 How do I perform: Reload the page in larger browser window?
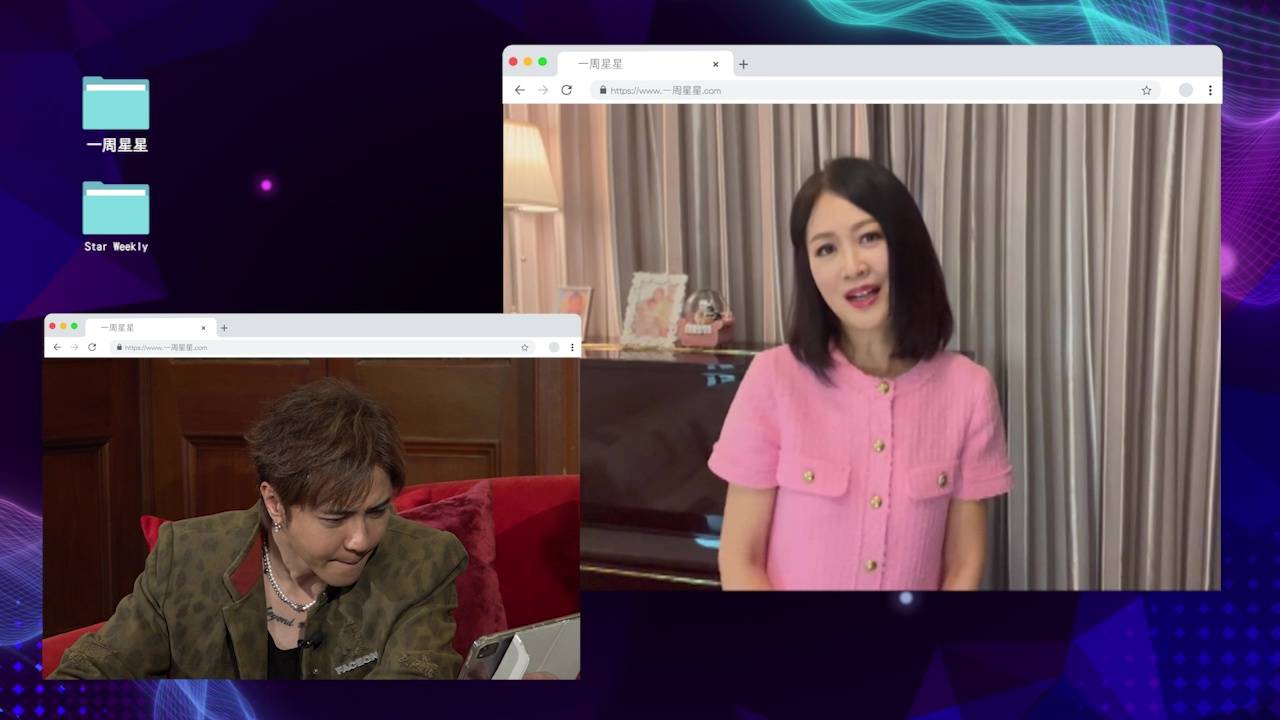tap(566, 90)
